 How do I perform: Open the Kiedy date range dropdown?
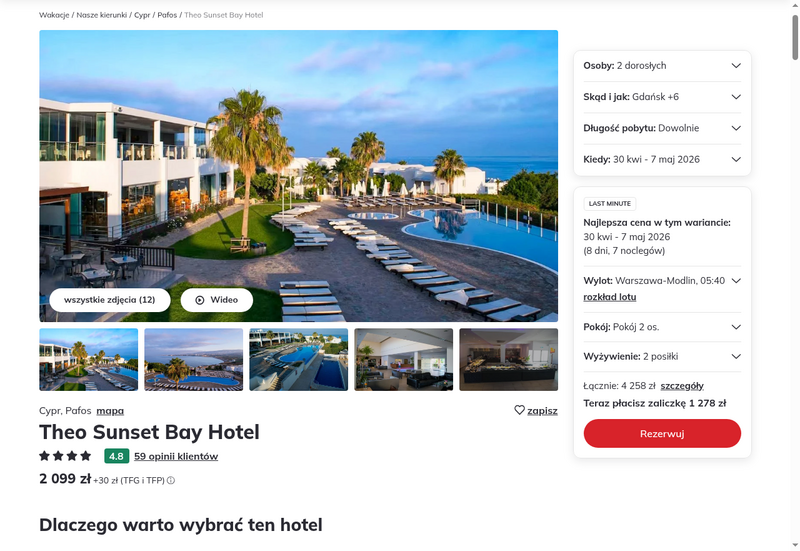tap(662, 159)
